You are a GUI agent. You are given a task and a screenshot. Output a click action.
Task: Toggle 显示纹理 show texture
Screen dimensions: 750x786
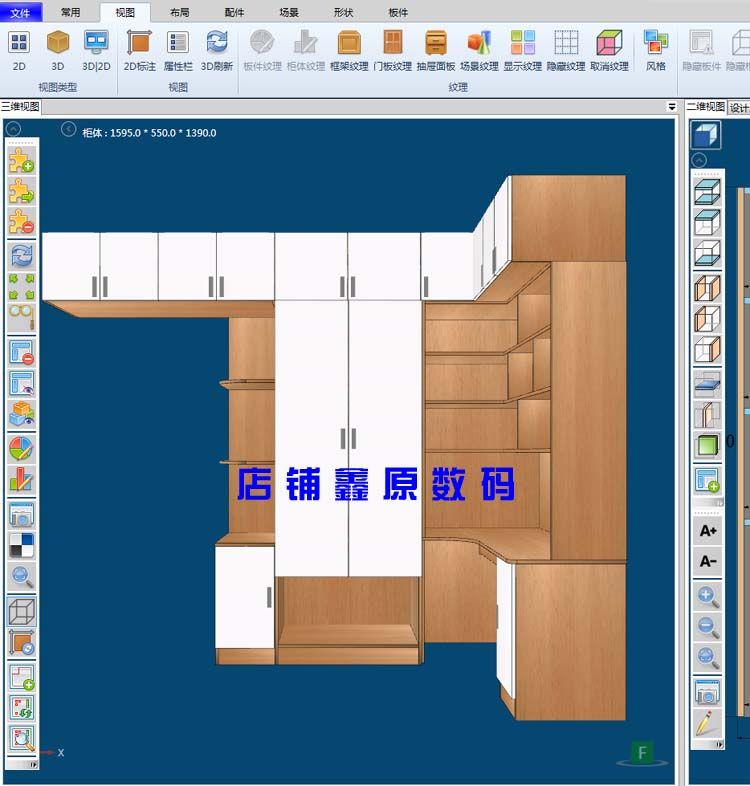coord(522,49)
